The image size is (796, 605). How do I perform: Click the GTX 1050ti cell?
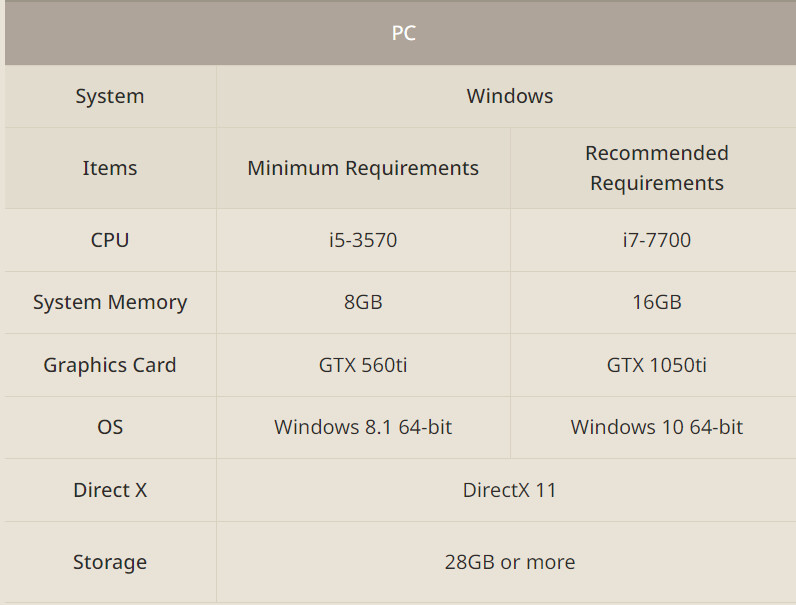point(656,365)
